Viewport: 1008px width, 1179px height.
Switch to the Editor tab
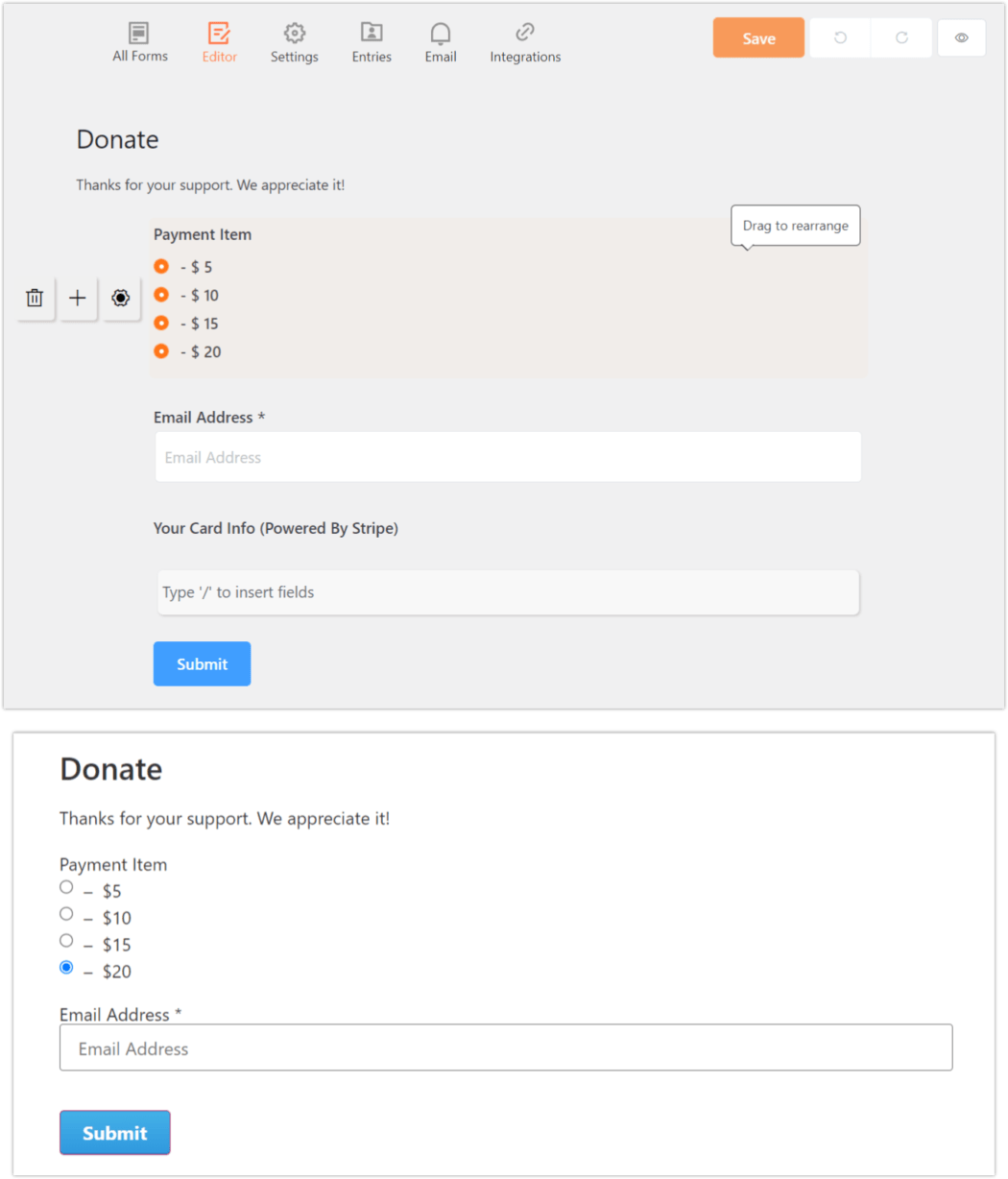tap(219, 41)
